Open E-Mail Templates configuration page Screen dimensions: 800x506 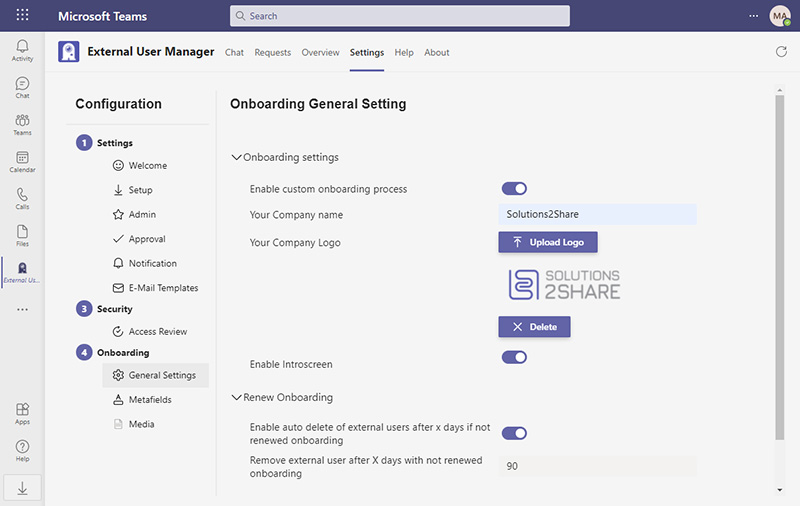pos(155,288)
